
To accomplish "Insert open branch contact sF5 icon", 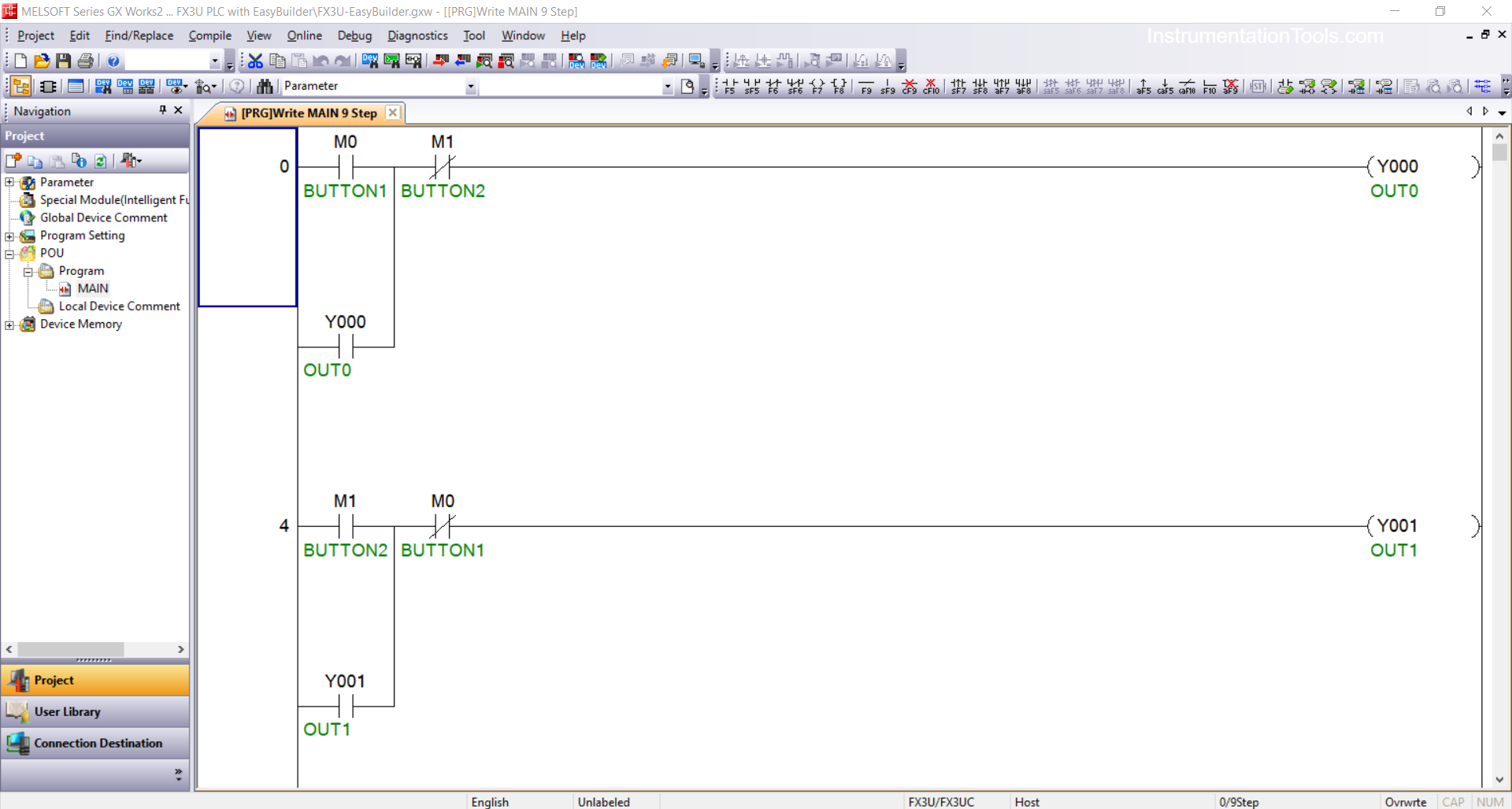I will coord(752,86).
